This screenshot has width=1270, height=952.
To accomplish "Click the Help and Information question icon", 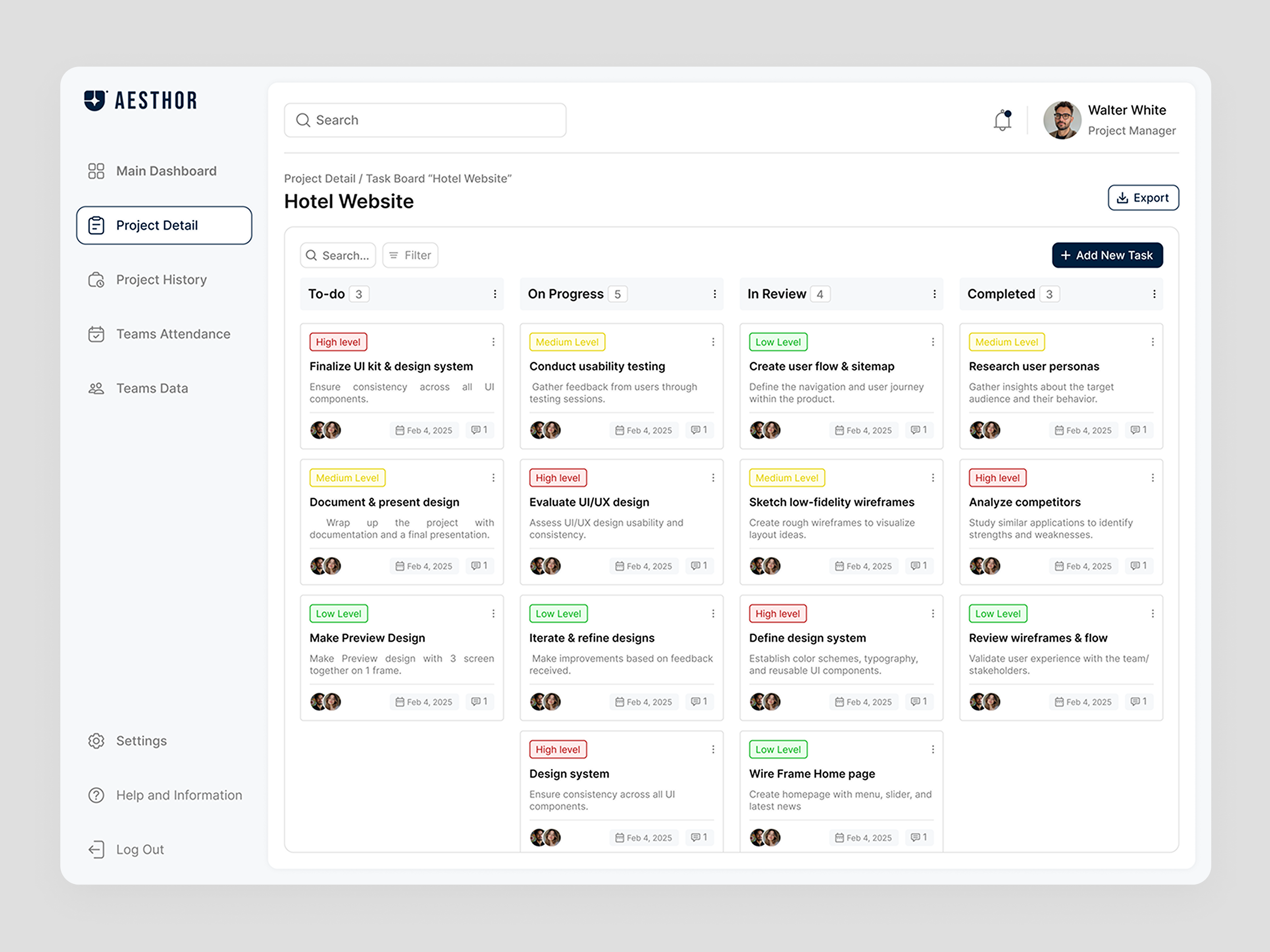I will tap(96, 795).
